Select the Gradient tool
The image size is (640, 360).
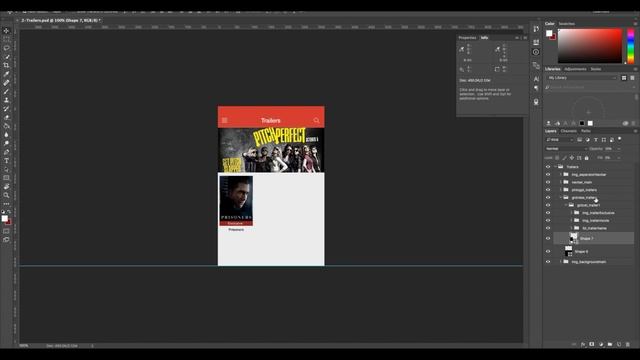(x=6, y=126)
